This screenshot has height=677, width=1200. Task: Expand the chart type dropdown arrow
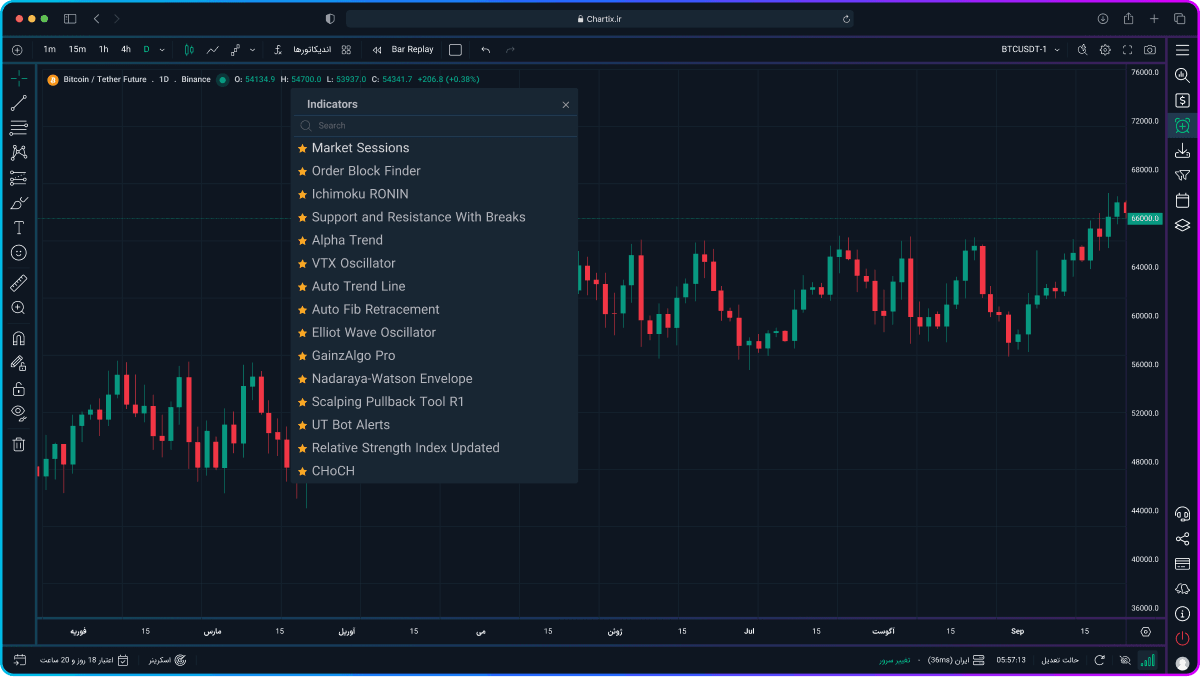(x=252, y=49)
